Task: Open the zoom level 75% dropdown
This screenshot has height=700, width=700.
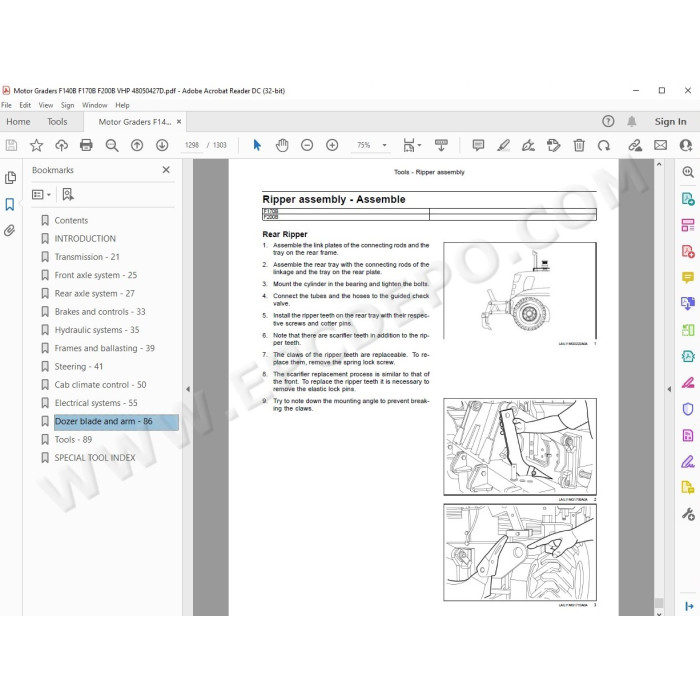Action: pos(384,145)
